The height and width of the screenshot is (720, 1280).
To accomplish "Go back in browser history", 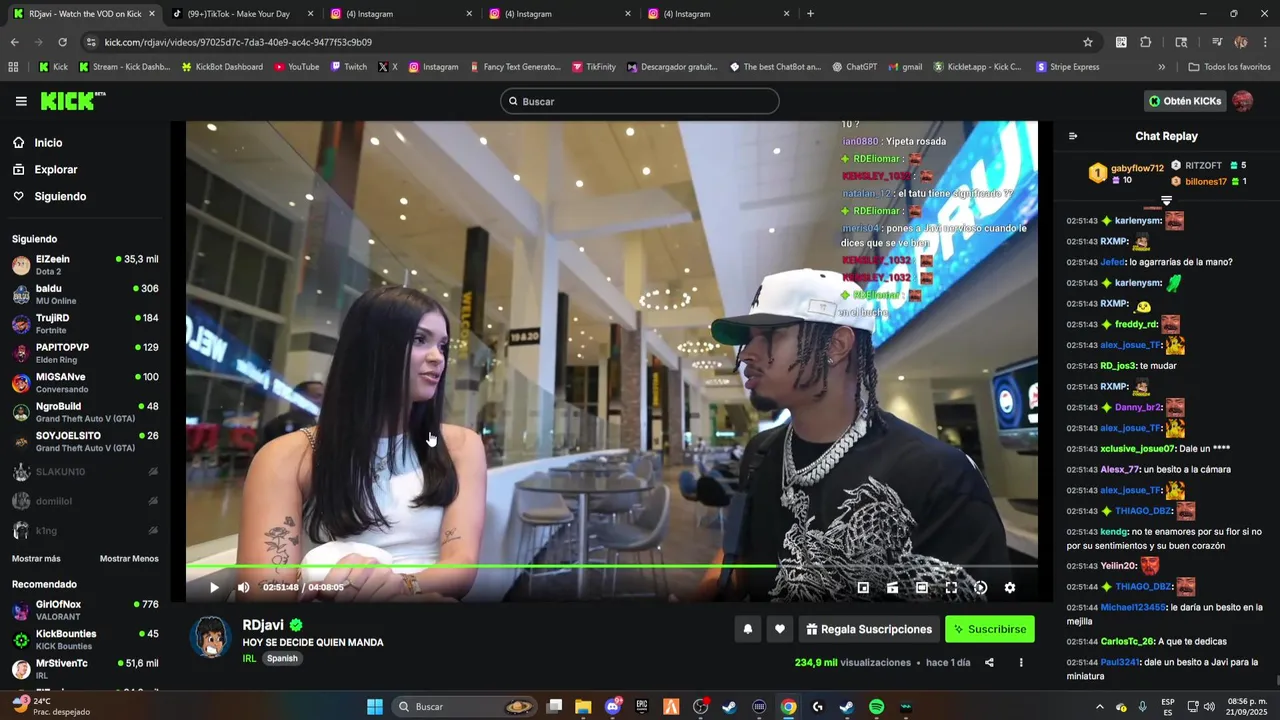I will click(x=14, y=42).
